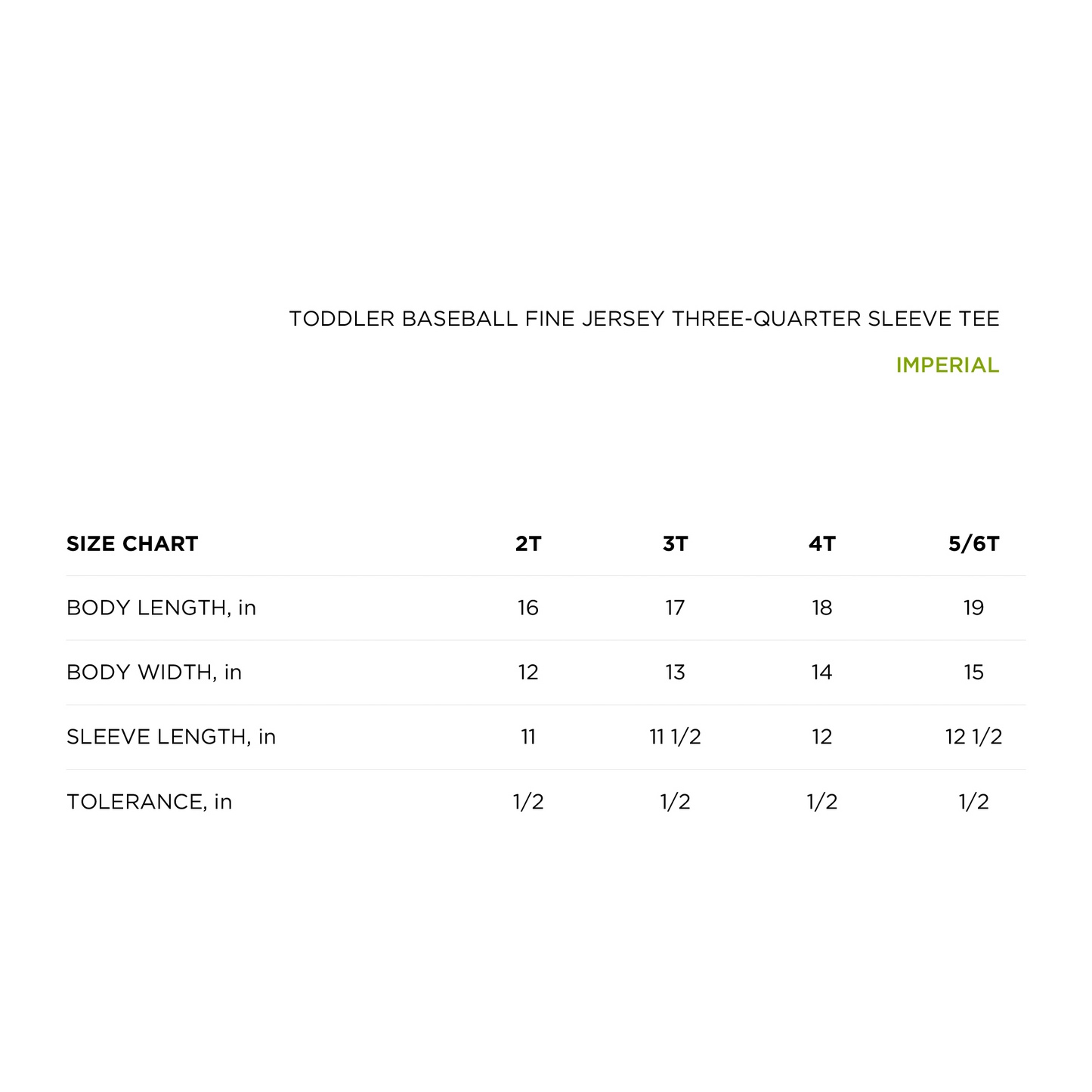Image resolution: width=1092 pixels, height=1092 pixels.
Task: Click the IMPERIAL unit label
Action: coord(947,366)
